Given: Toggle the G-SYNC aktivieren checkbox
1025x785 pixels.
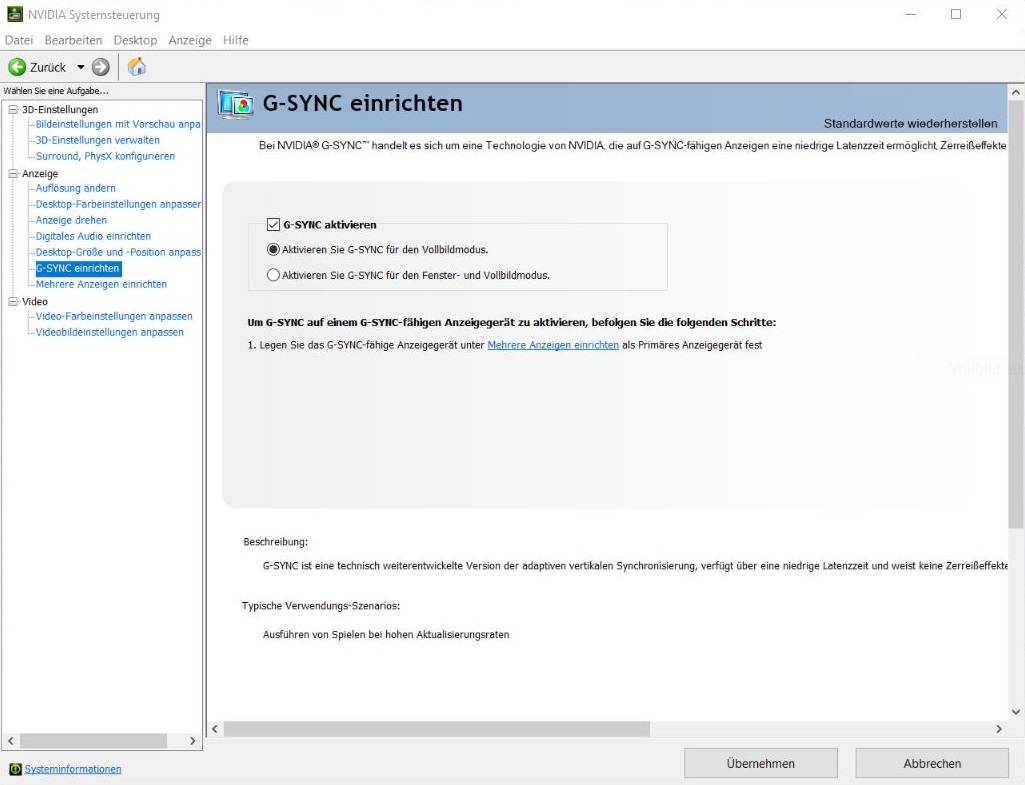Looking at the screenshot, I should 273,224.
